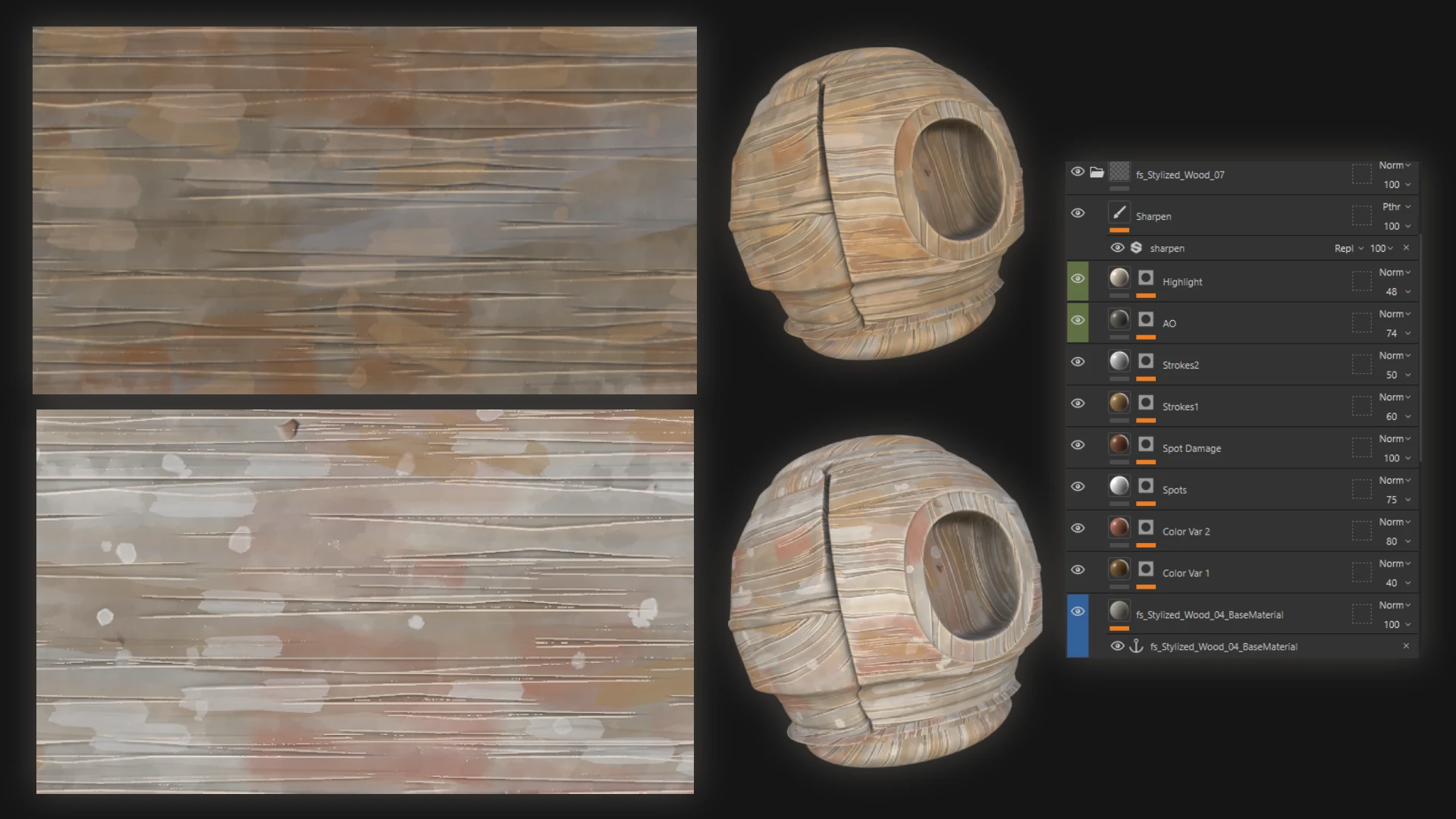Click the upper material preview sphere render

click(877, 203)
